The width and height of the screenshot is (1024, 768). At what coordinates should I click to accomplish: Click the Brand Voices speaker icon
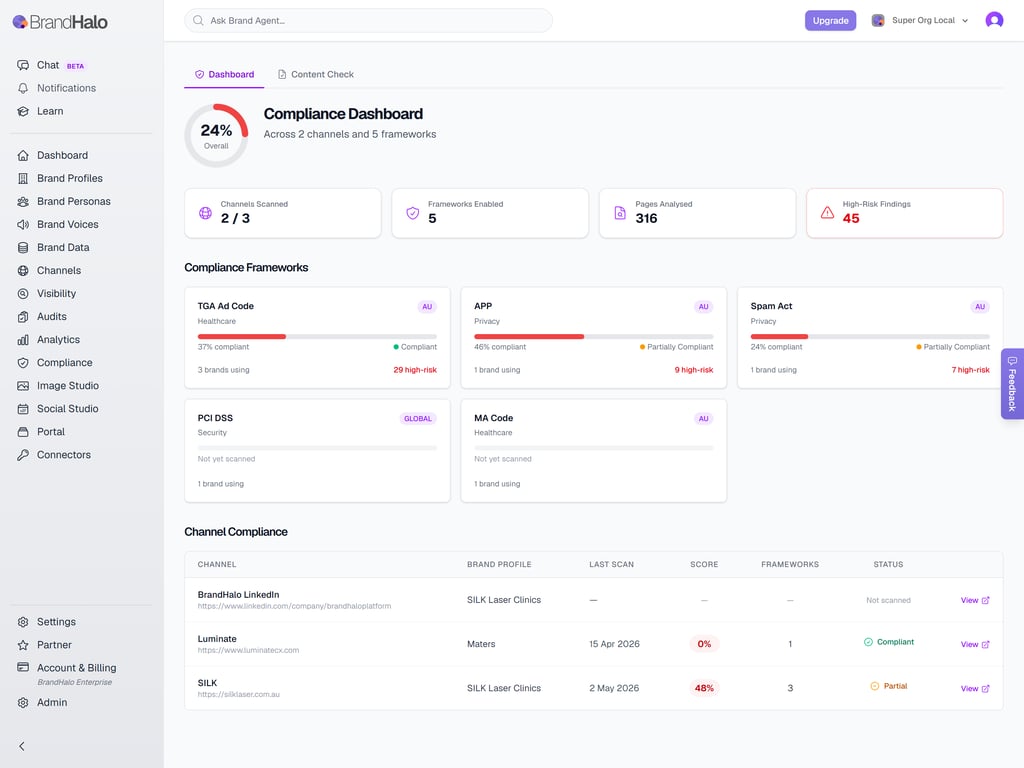pyautogui.click(x=23, y=225)
